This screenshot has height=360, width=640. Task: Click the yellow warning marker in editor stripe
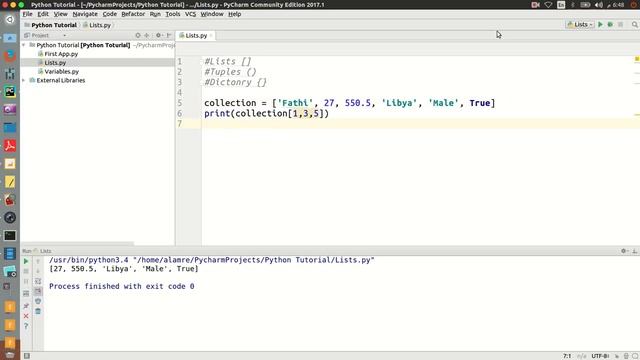(x=637, y=59)
